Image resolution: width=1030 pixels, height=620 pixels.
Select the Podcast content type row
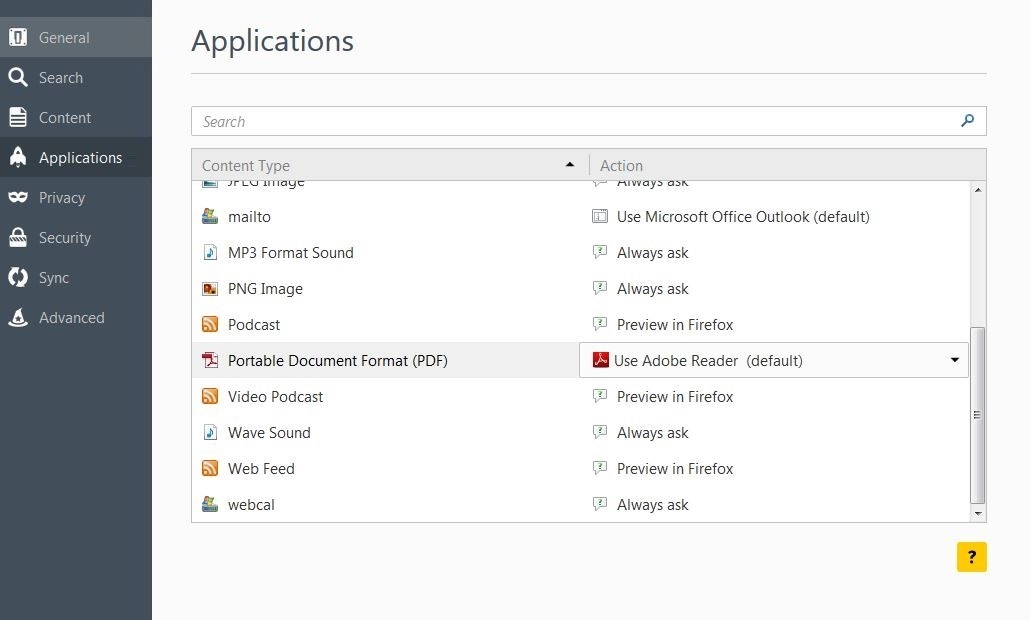click(x=581, y=324)
